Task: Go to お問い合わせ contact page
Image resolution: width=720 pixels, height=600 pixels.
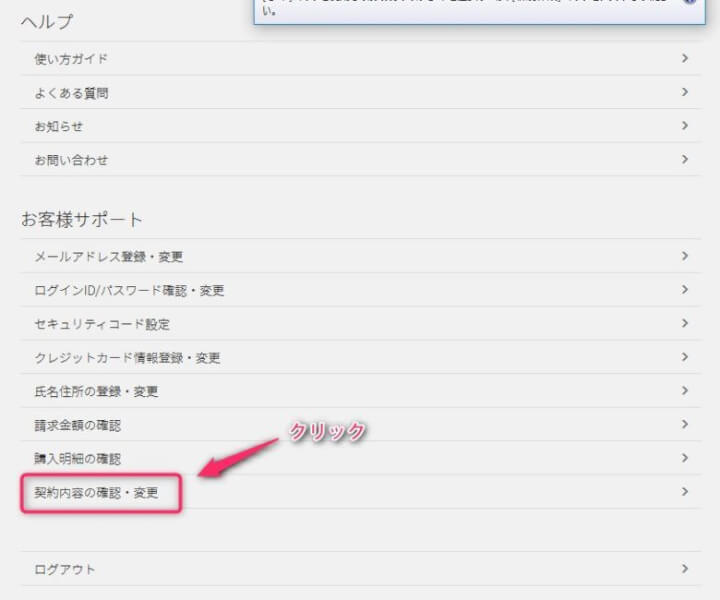Action: [71, 160]
